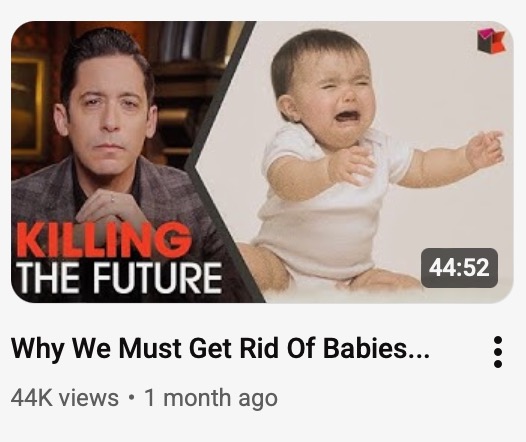This screenshot has width=526, height=442.
Task: Click the '1 month ago' upload date
Action: coord(211,398)
